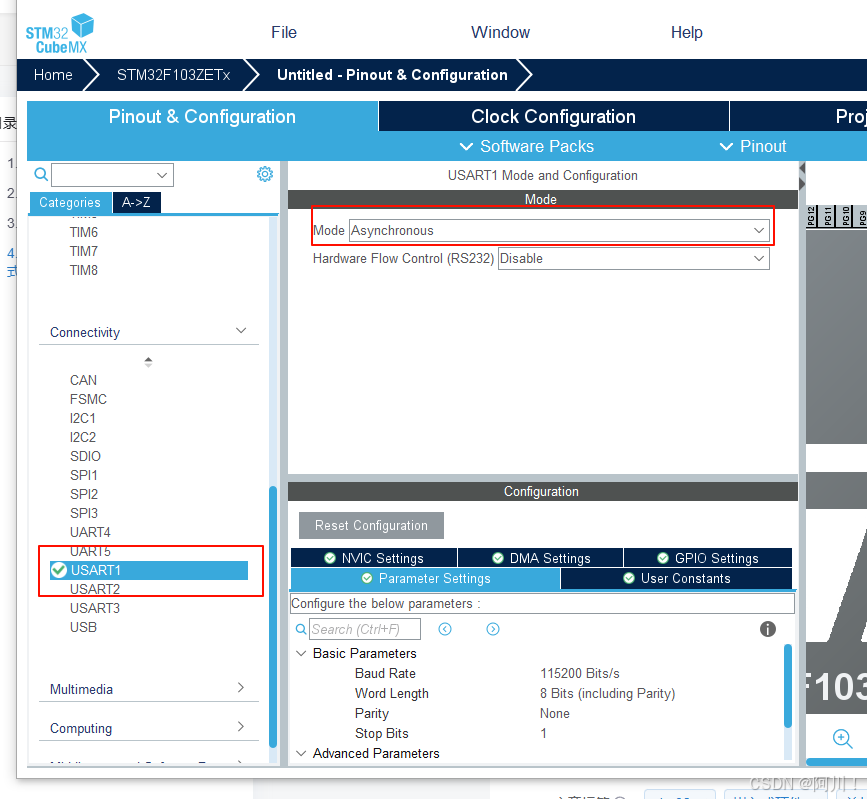Select TIM7 in the peripheral list
This screenshot has height=799, width=867.
(83, 251)
